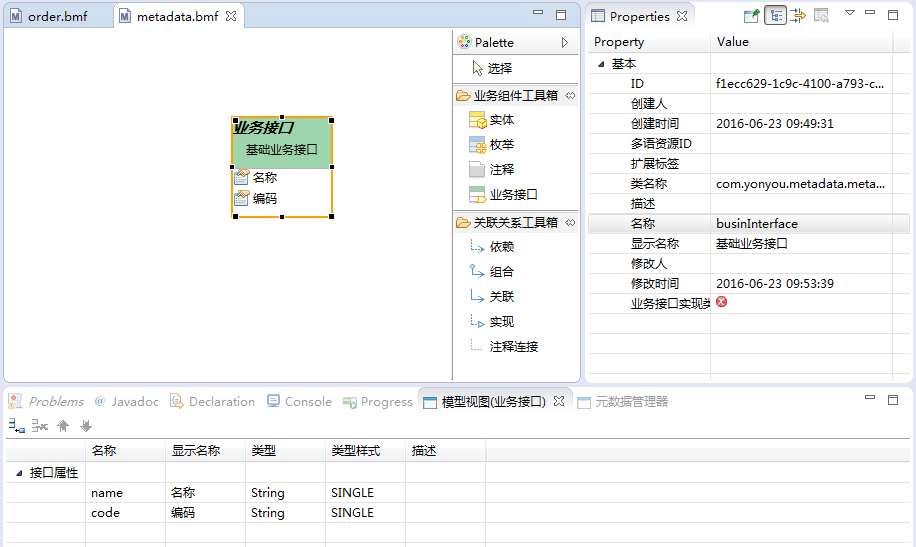The height and width of the screenshot is (547, 916).
Task: Toggle Show Categories in Properties panel
Action: tap(775, 15)
